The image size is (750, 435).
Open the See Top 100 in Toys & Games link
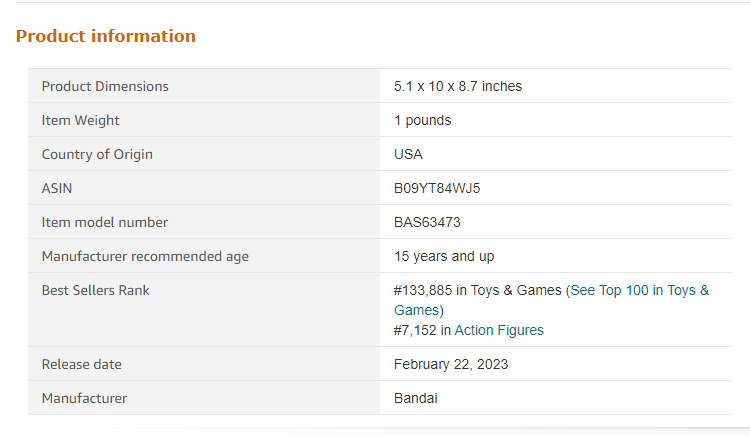click(640, 290)
